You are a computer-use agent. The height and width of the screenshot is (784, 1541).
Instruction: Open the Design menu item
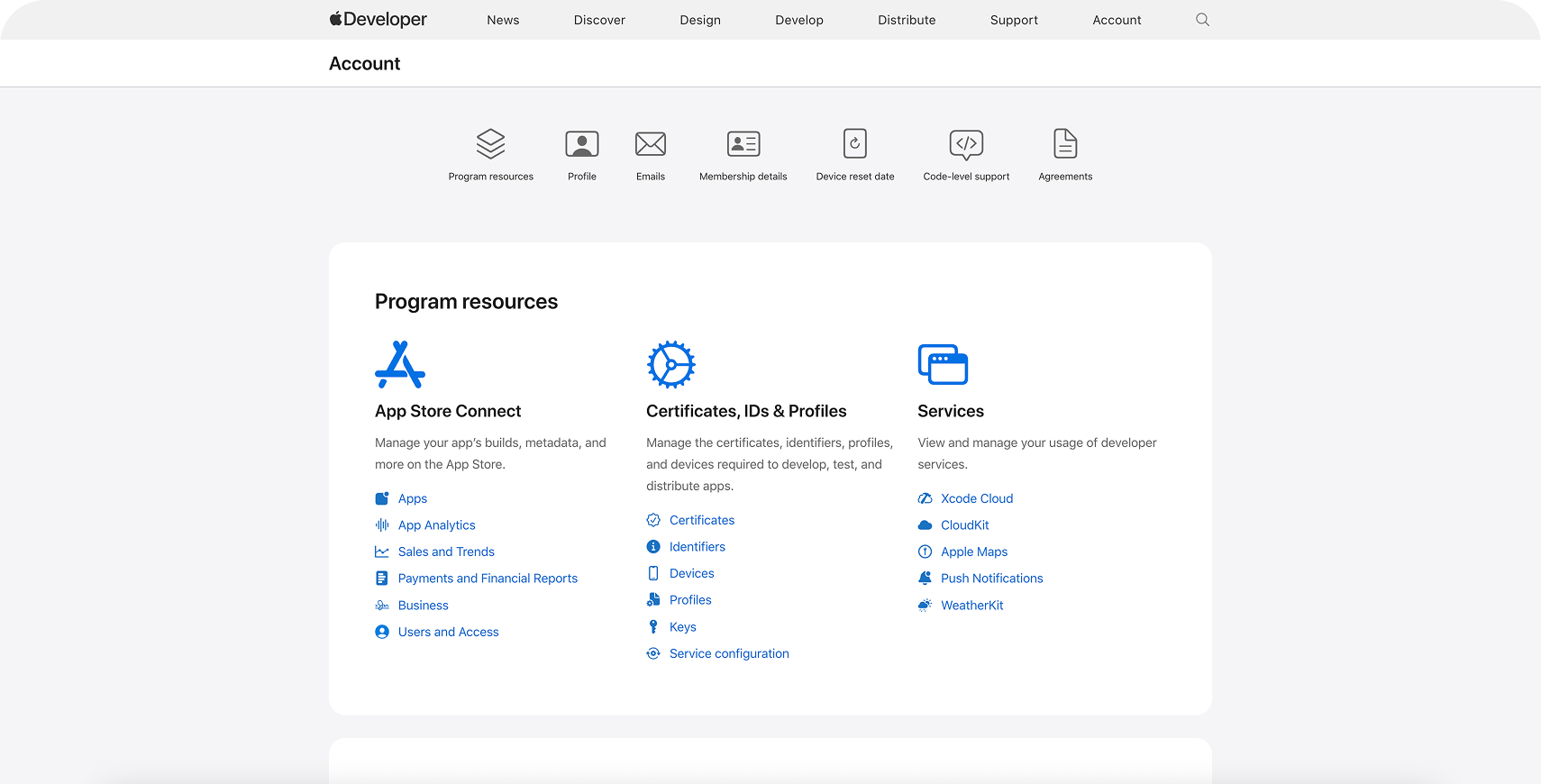coord(700,20)
